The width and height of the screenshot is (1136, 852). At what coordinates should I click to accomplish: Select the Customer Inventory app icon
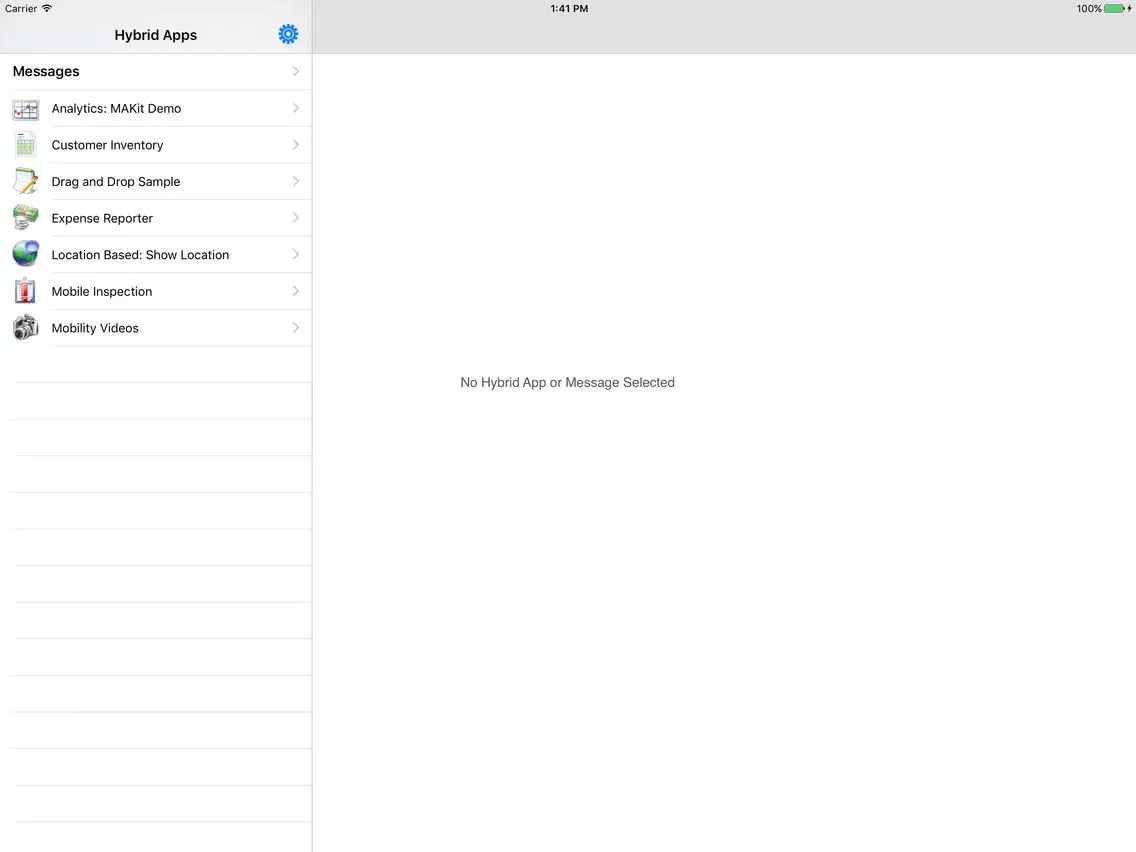click(x=25, y=144)
